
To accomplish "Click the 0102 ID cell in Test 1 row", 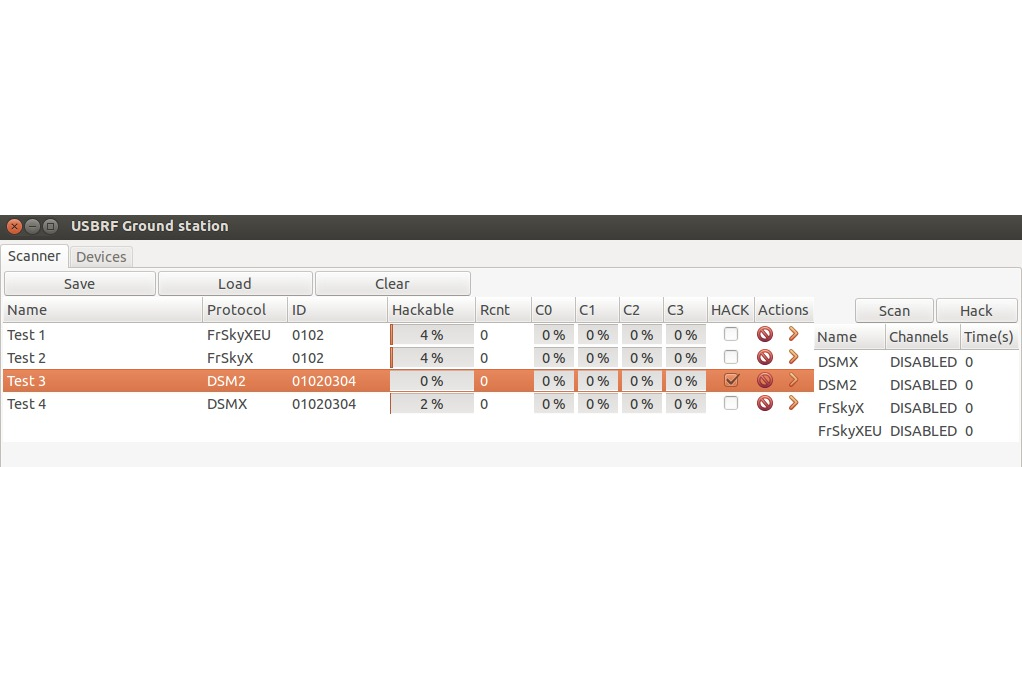I will click(x=308, y=335).
